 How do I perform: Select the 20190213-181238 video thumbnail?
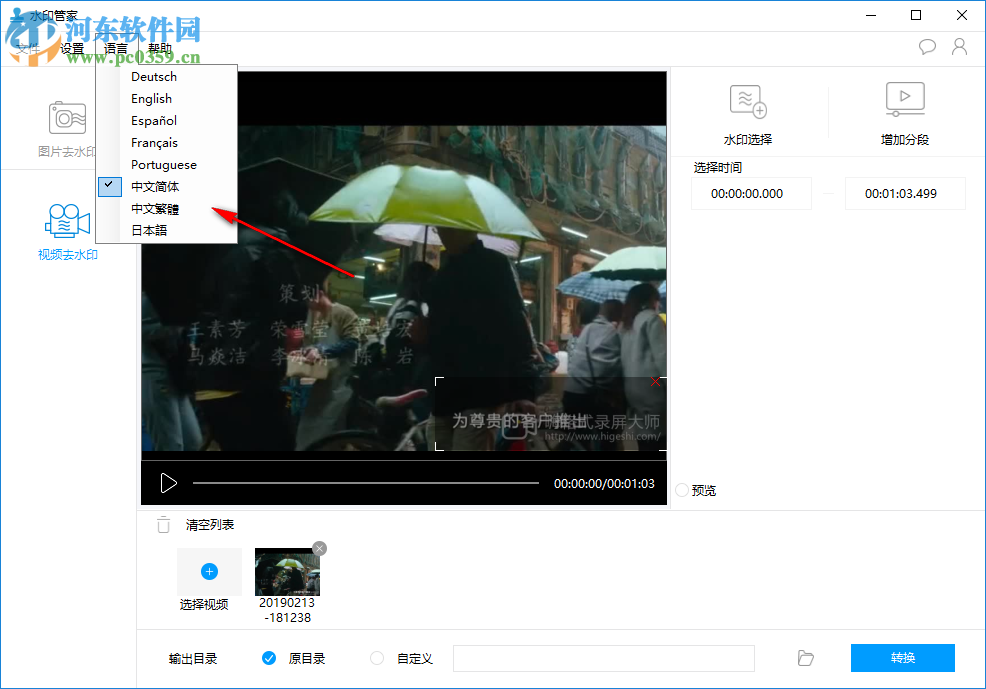pyautogui.click(x=287, y=572)
